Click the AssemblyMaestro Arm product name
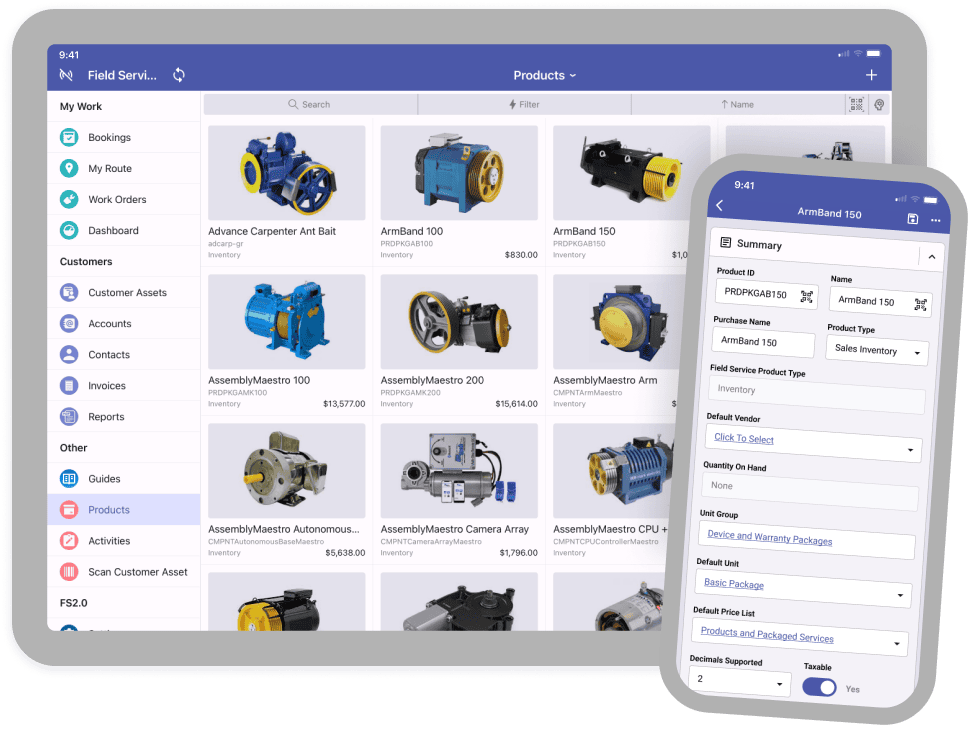This screenshot has width=972, height=729. [605, 380]
